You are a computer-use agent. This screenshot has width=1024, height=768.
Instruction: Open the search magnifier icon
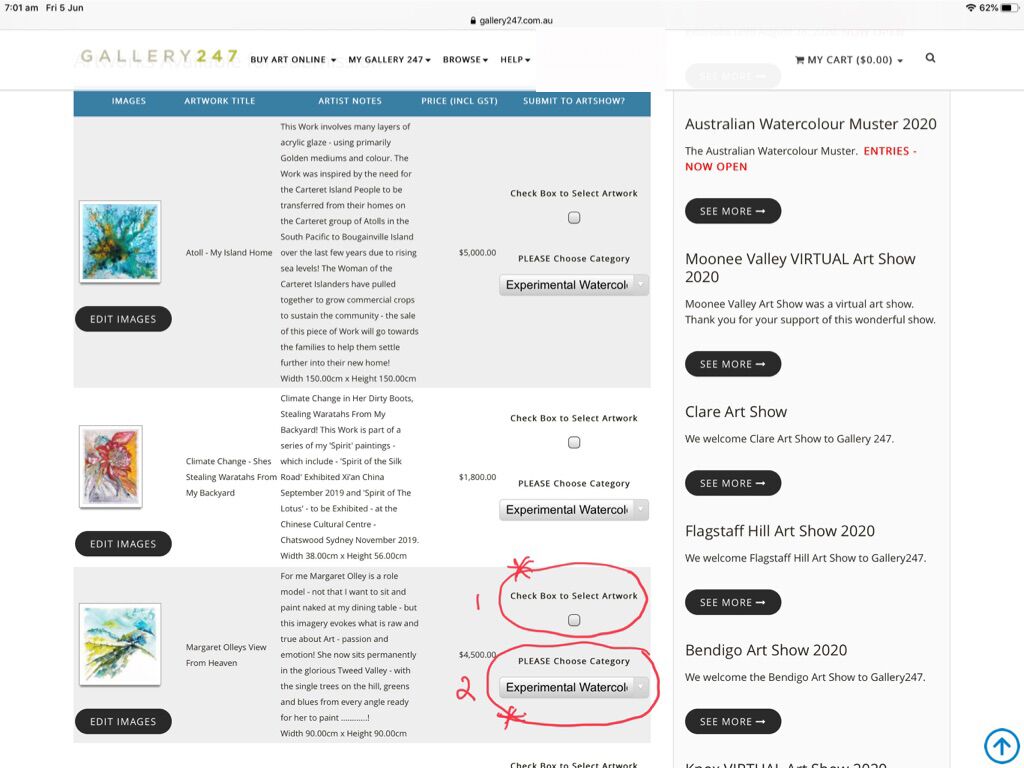coord(930,58)
